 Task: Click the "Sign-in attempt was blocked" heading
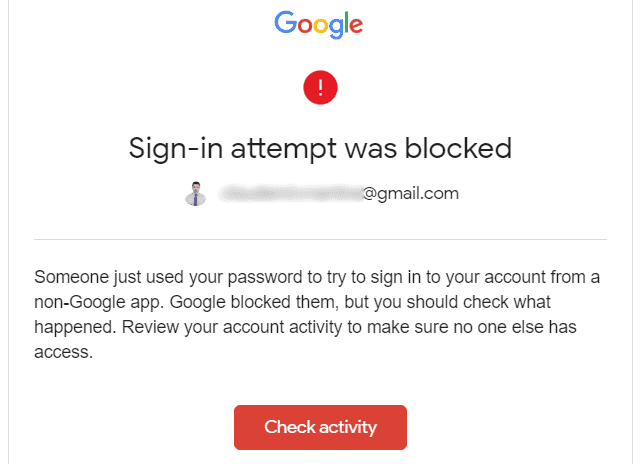[x=320, y=148]
